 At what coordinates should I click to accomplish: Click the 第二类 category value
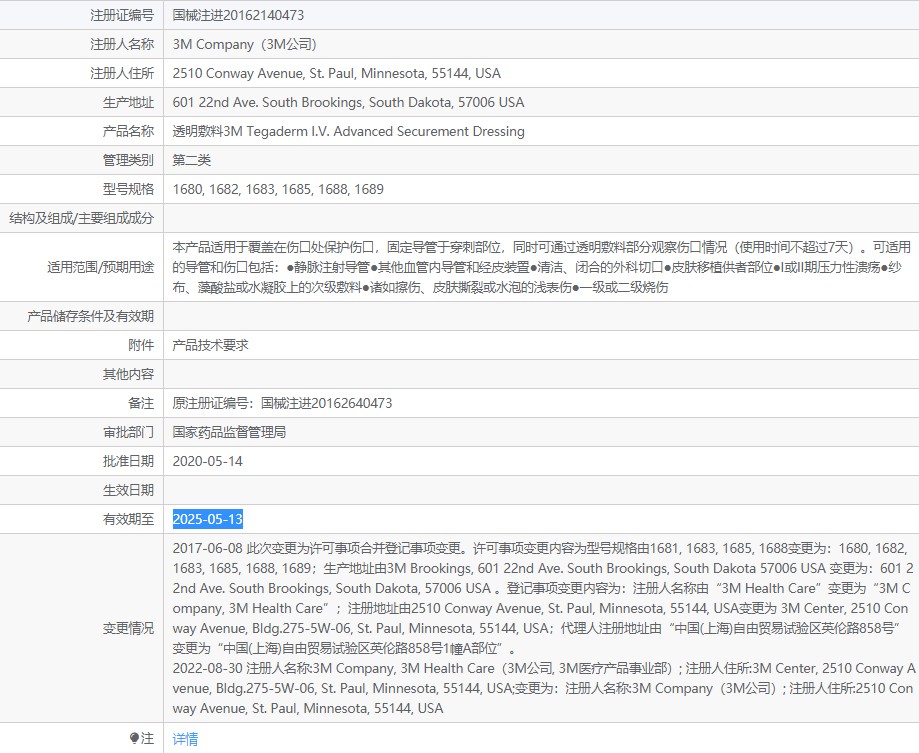point(192,161)
